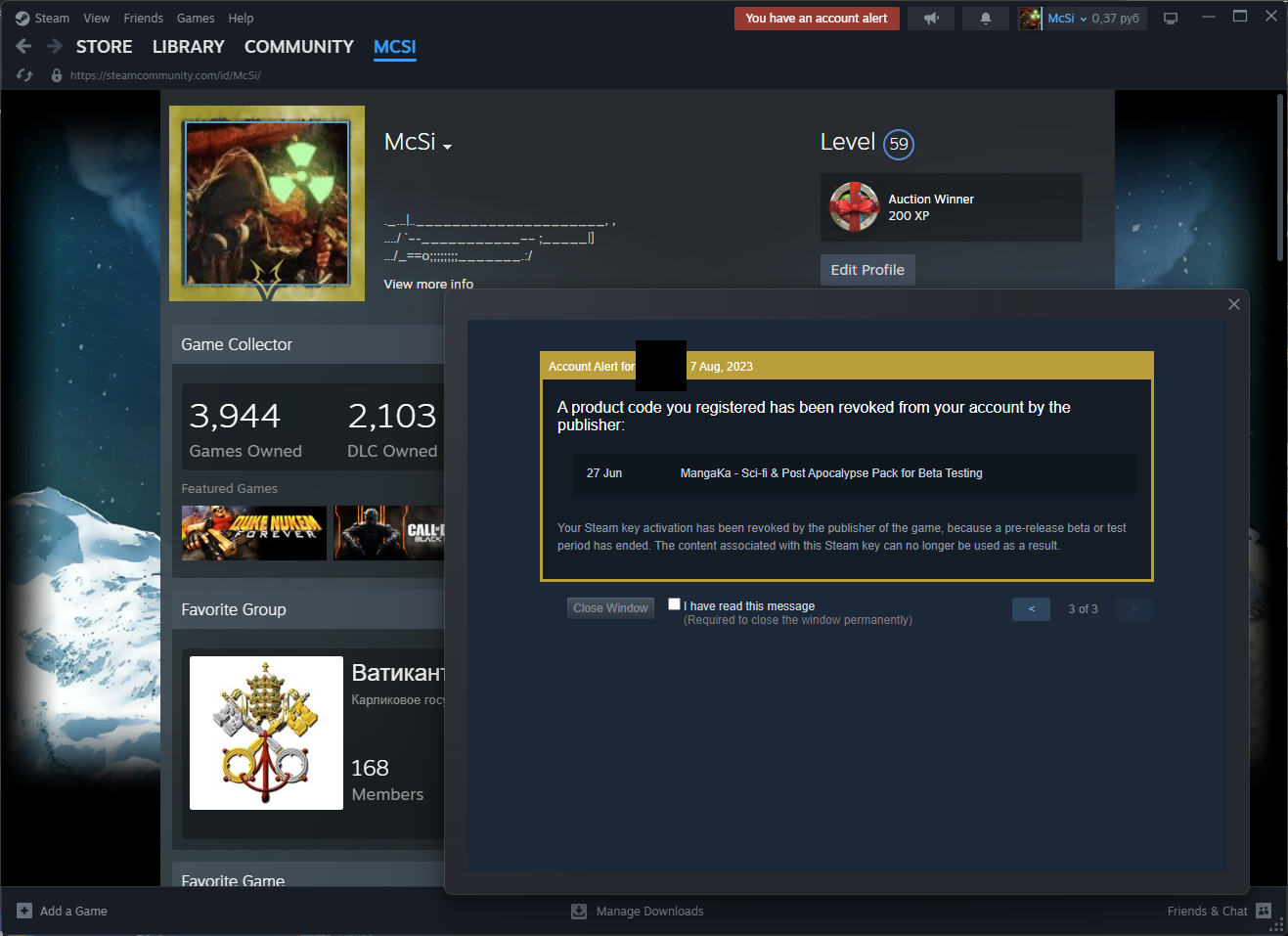Open the Manage Downloads icon
1288x936 pixels.
579,911
